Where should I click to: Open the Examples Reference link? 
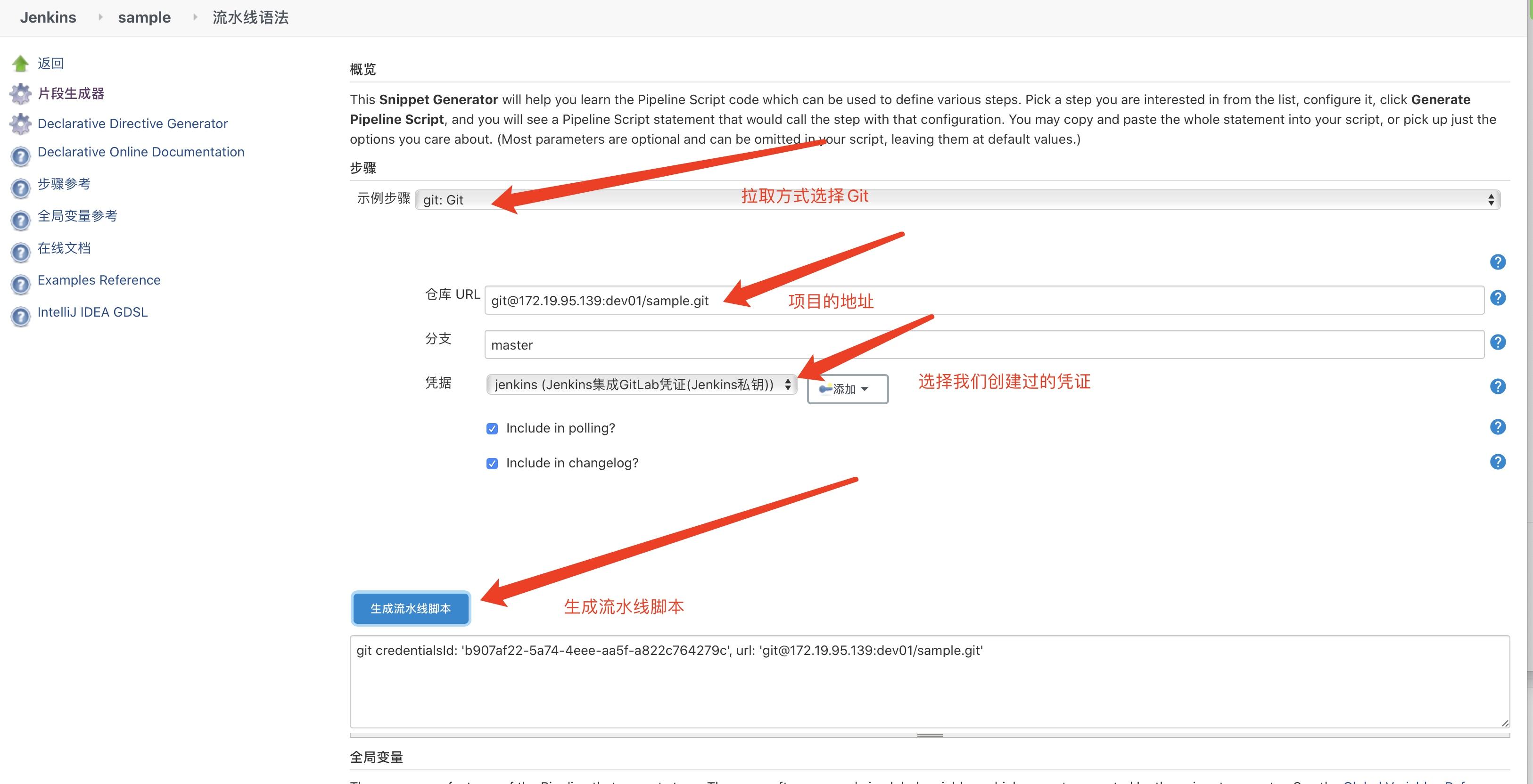click(x=99, y=279)
